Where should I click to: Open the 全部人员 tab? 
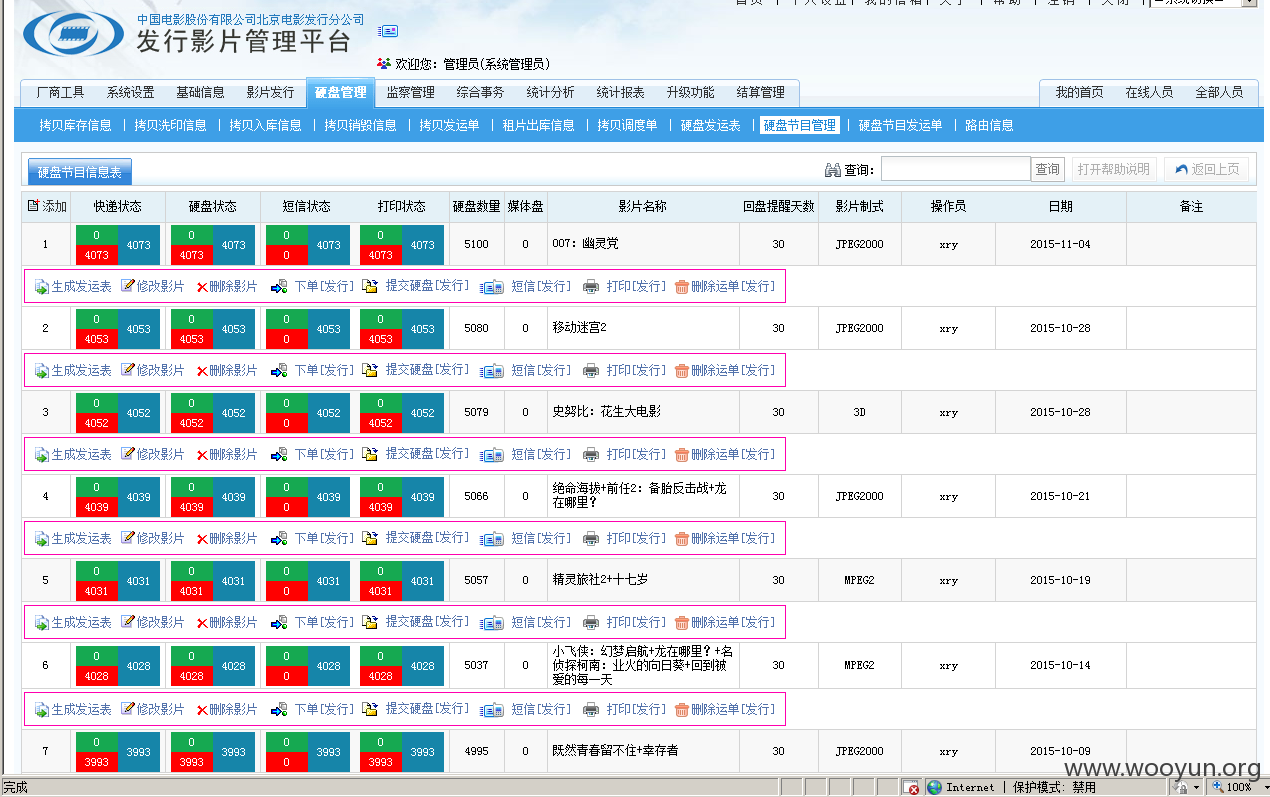pos(1219,93)
